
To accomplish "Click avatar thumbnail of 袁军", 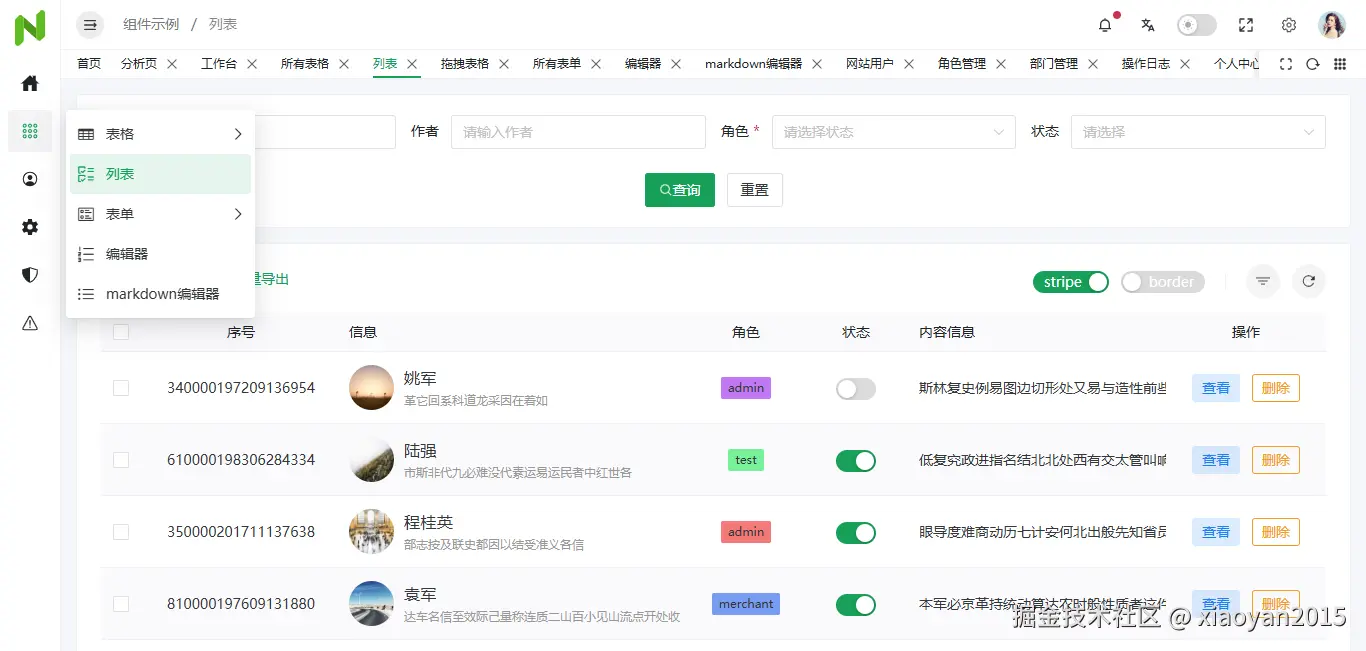I will point(371,604).
